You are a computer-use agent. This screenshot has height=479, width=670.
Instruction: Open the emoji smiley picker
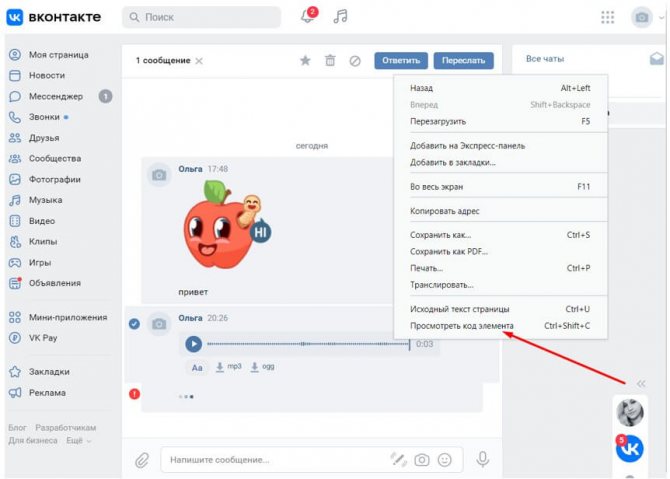[445, 460]
